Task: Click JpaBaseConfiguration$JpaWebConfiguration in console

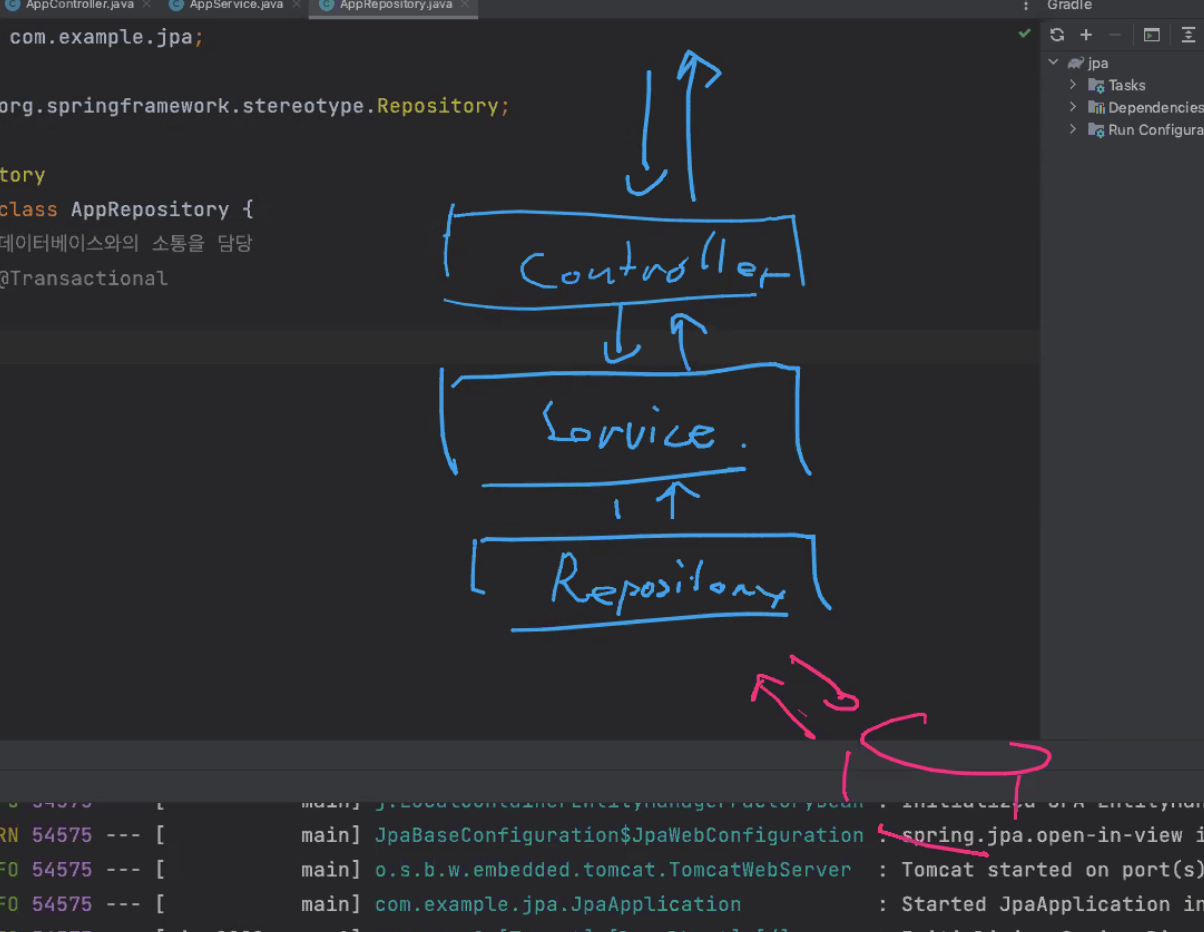Action: [619, 835]
